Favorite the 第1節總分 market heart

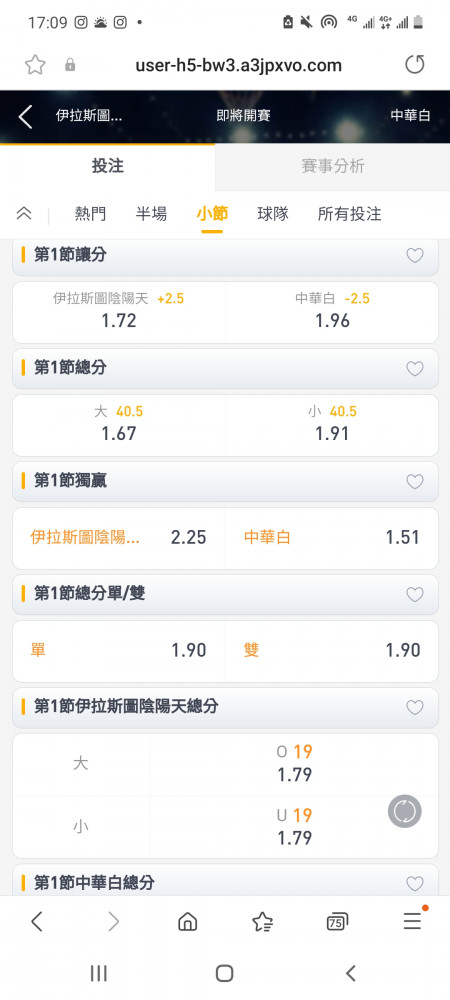pos(415,369)
